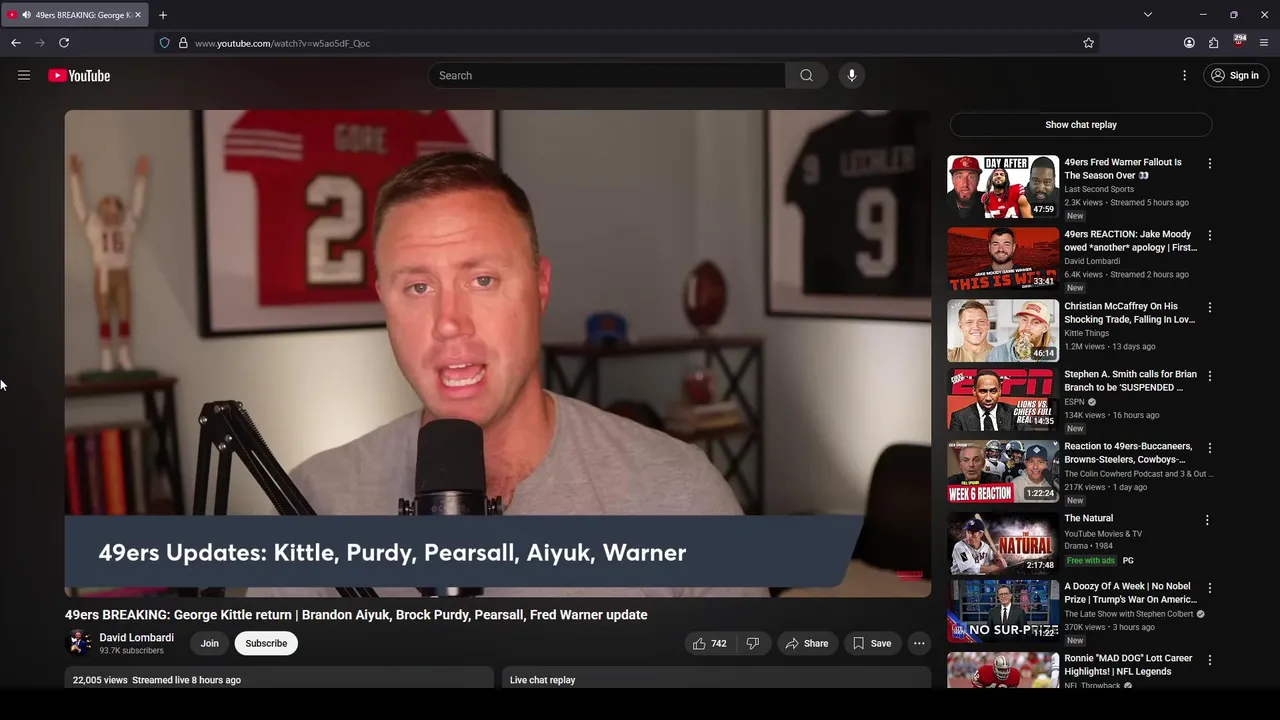Play Jake Moody REACTION video thumbnail

pyautogui.click(x=1003, y=258)
